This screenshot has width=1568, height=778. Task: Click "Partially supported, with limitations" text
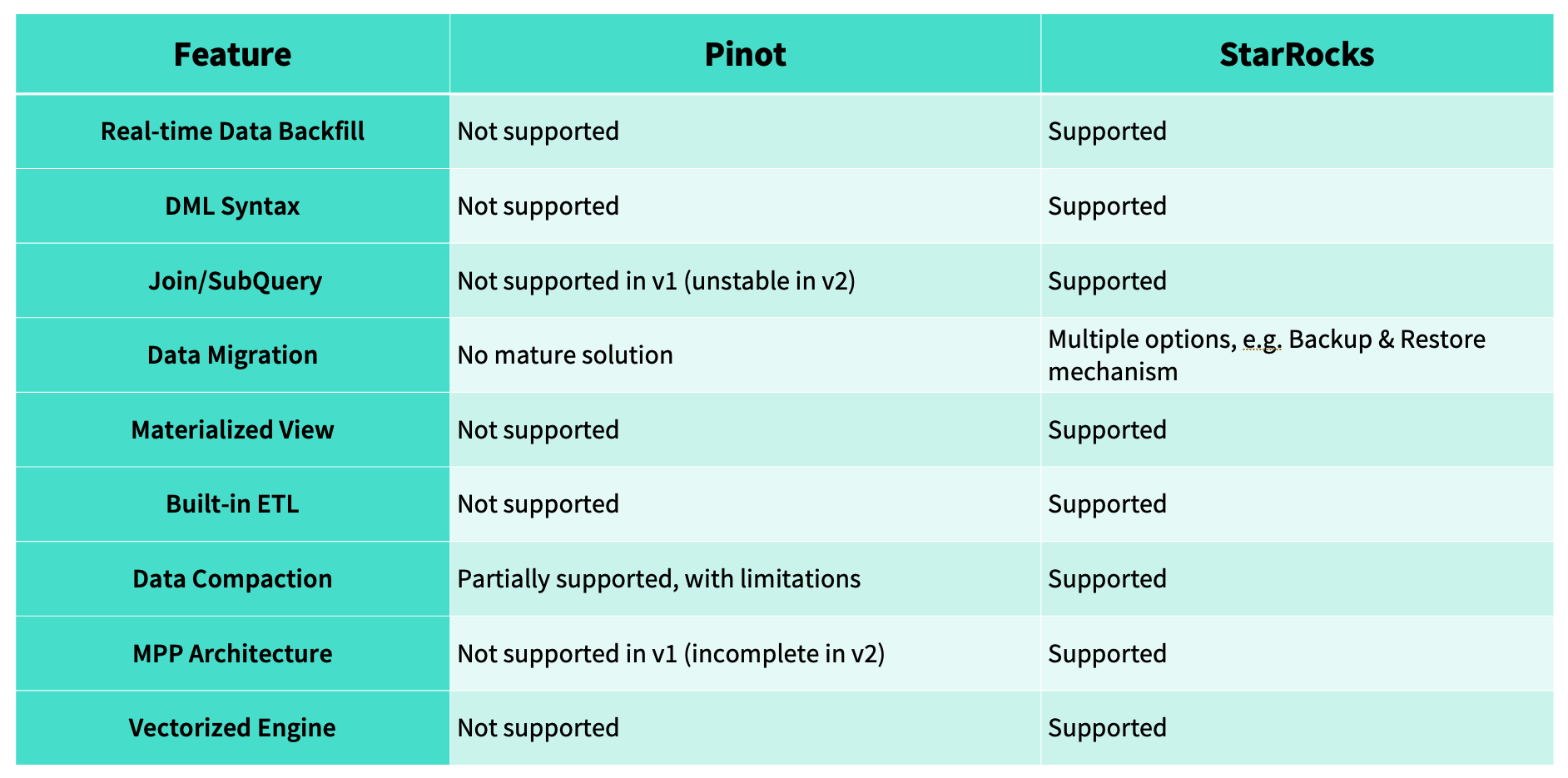click(658, 579)
